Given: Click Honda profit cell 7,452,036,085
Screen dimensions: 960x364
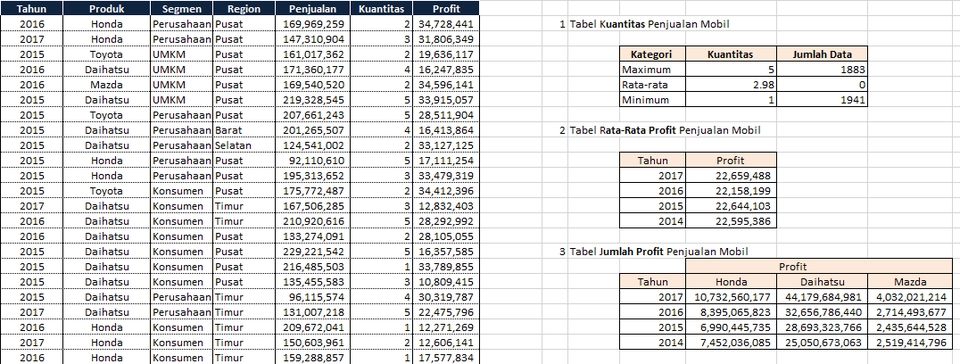Looking at the screenshot, I should point(731,343).
